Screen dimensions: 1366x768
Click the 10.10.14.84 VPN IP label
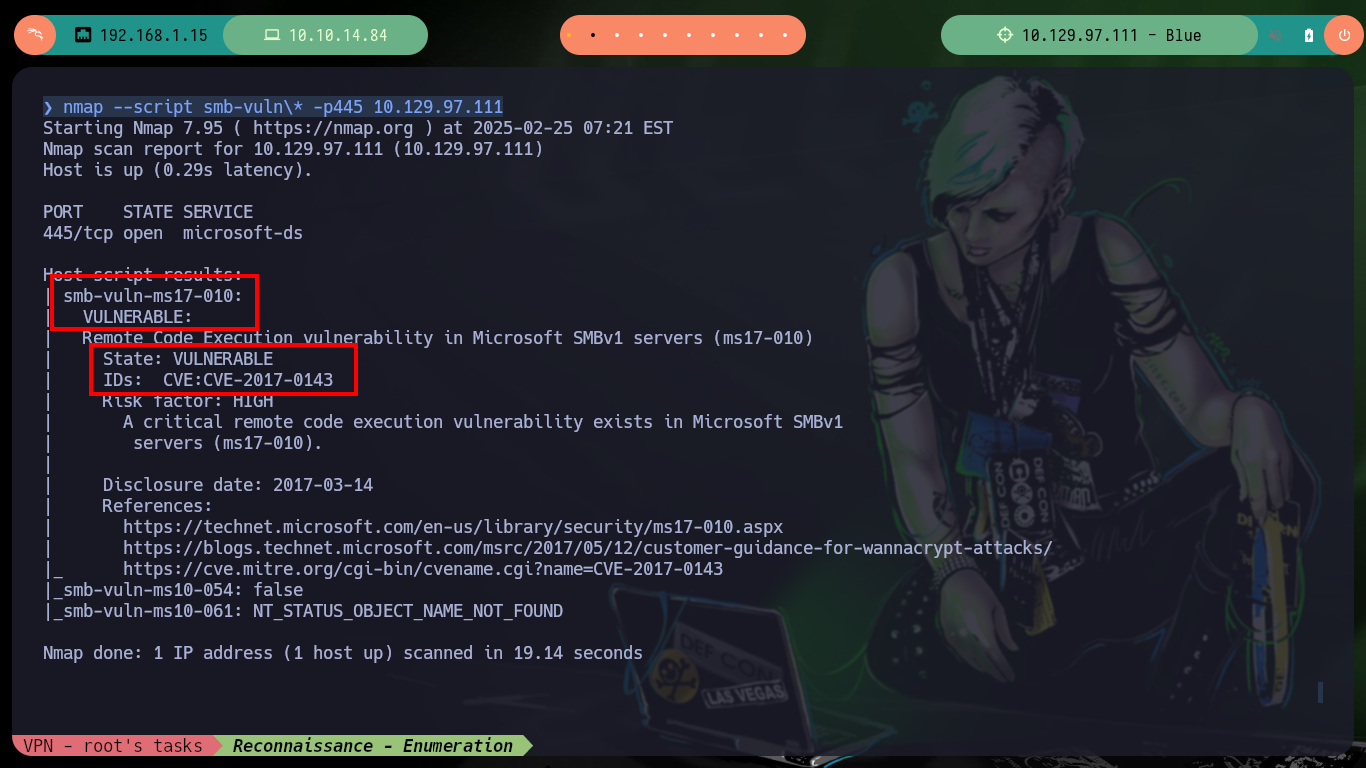pos(338,35)
